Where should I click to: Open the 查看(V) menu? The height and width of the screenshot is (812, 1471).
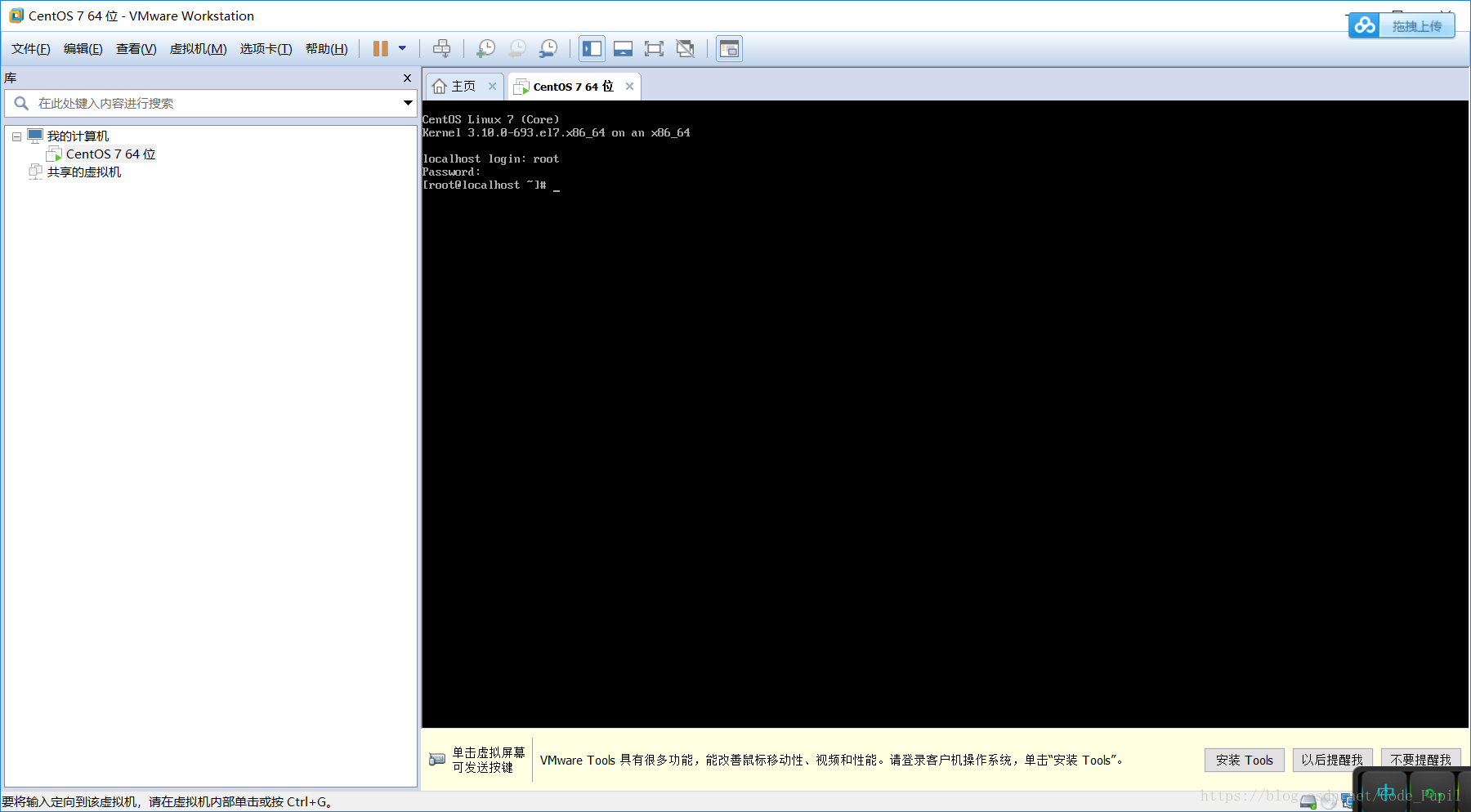tap(136, 49)
